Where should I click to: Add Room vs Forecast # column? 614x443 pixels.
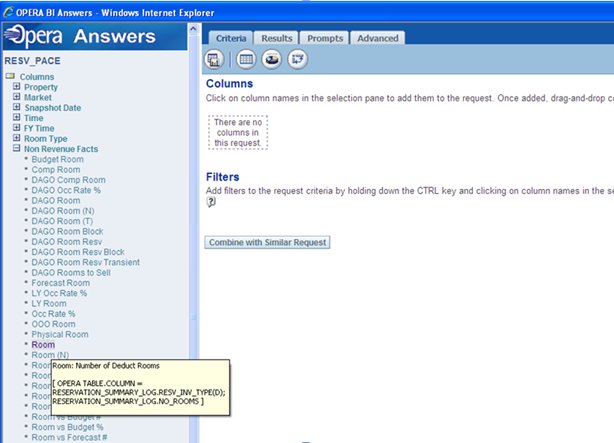[69, 438]
